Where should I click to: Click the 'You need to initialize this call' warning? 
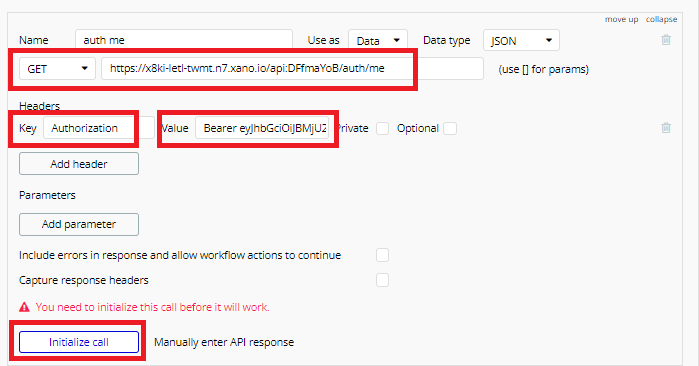tap(152, 307)
